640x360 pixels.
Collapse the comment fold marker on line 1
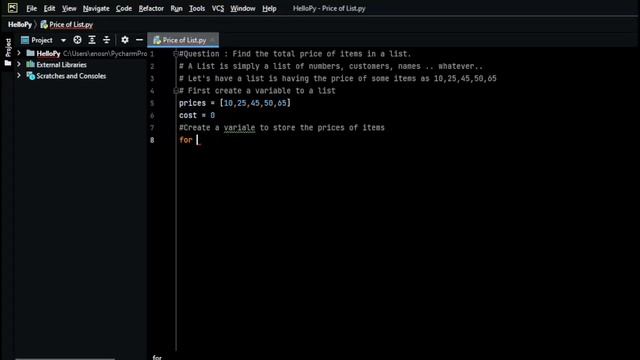coord(176,54)
